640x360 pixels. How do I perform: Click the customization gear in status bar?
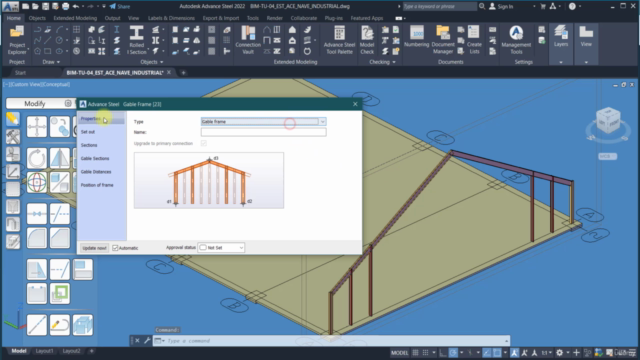pos(560,353)
